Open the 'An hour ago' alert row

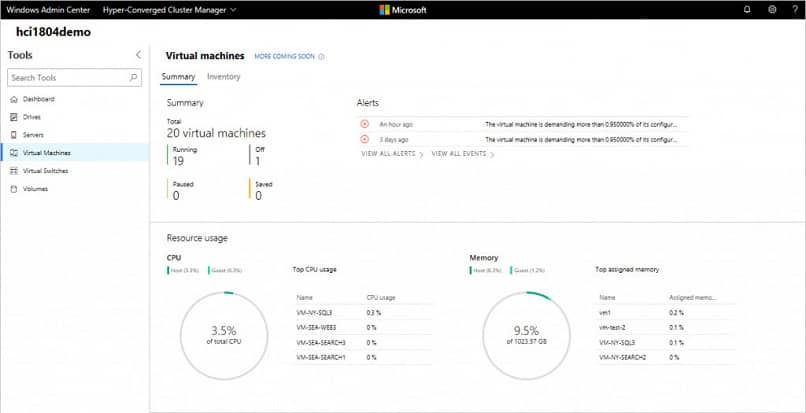tap(520, 125)
